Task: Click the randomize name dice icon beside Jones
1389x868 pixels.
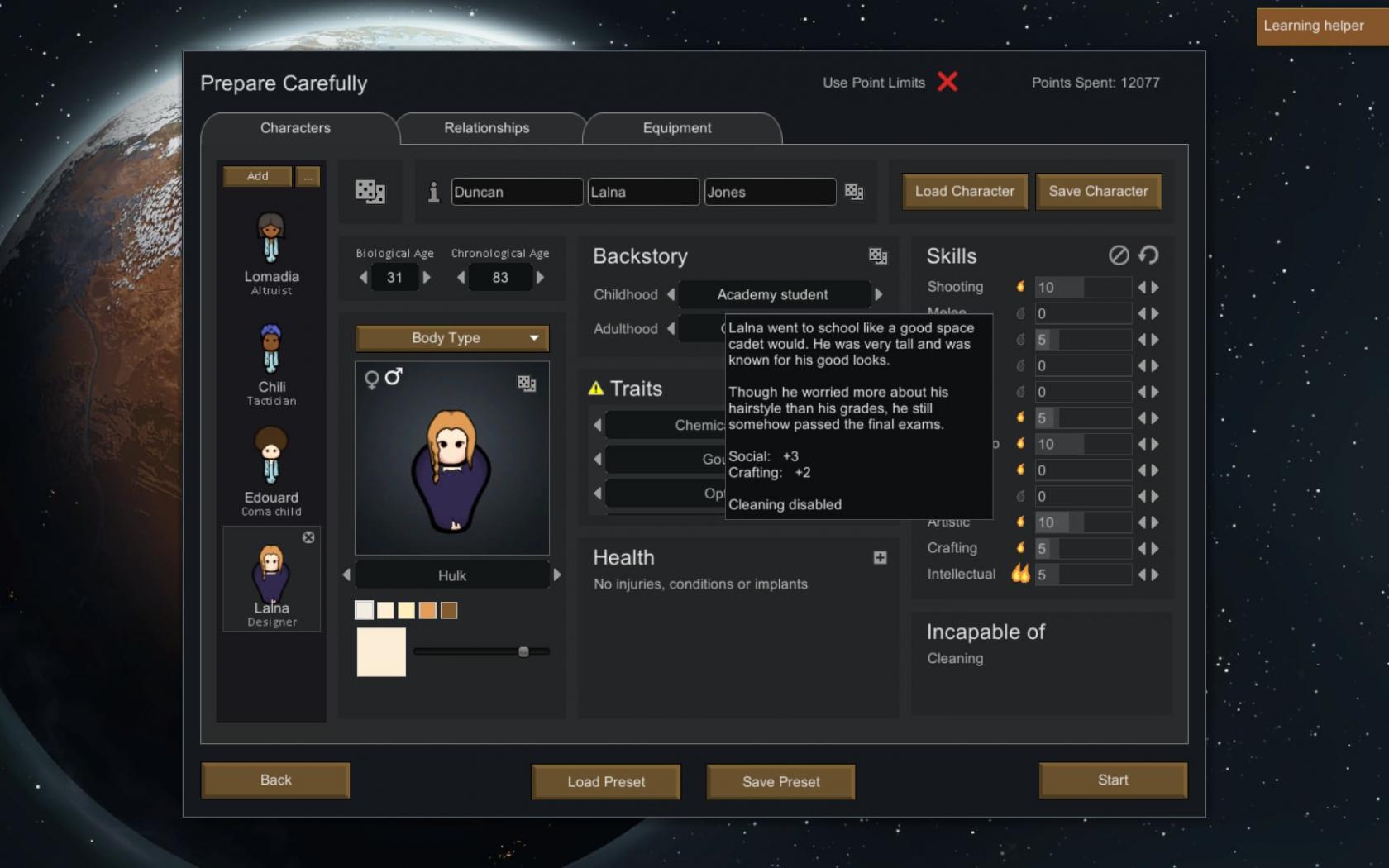Action: pyautogui.click(x=855, y=191)
